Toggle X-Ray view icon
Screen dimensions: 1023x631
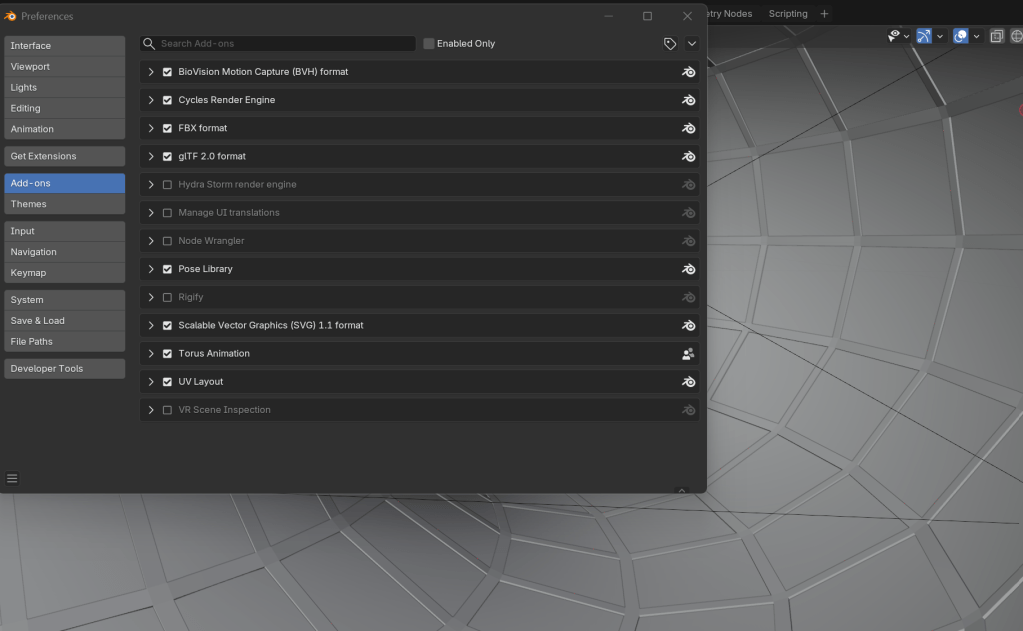[996, 36]
